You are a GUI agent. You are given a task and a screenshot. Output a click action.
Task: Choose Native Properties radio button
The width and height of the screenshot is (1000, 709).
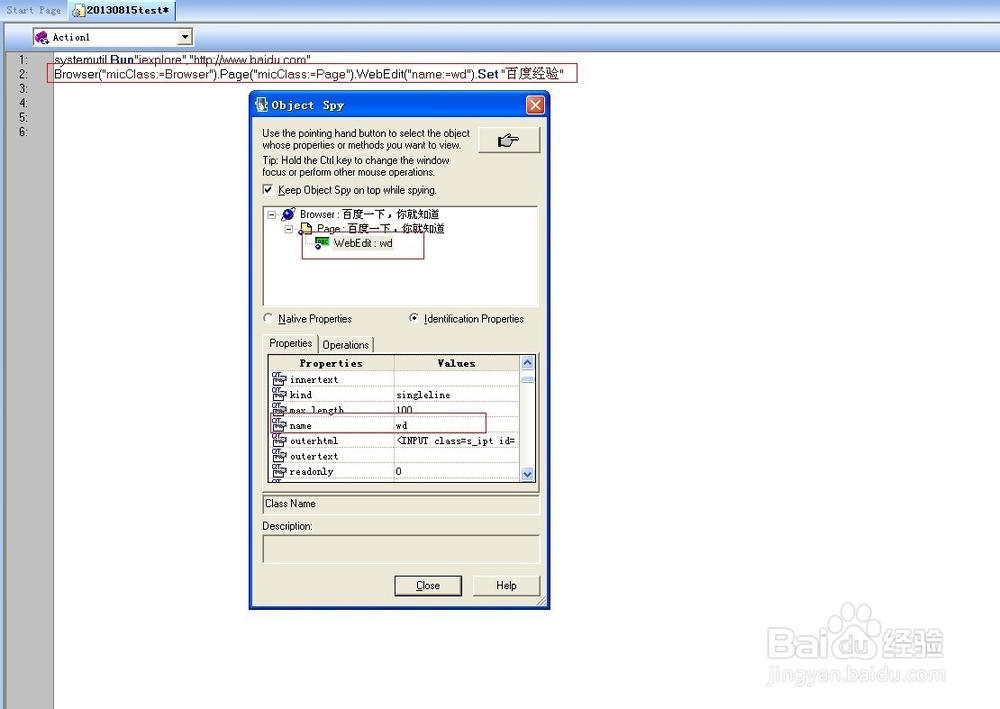pyautogui.click(x=268, y=318)
